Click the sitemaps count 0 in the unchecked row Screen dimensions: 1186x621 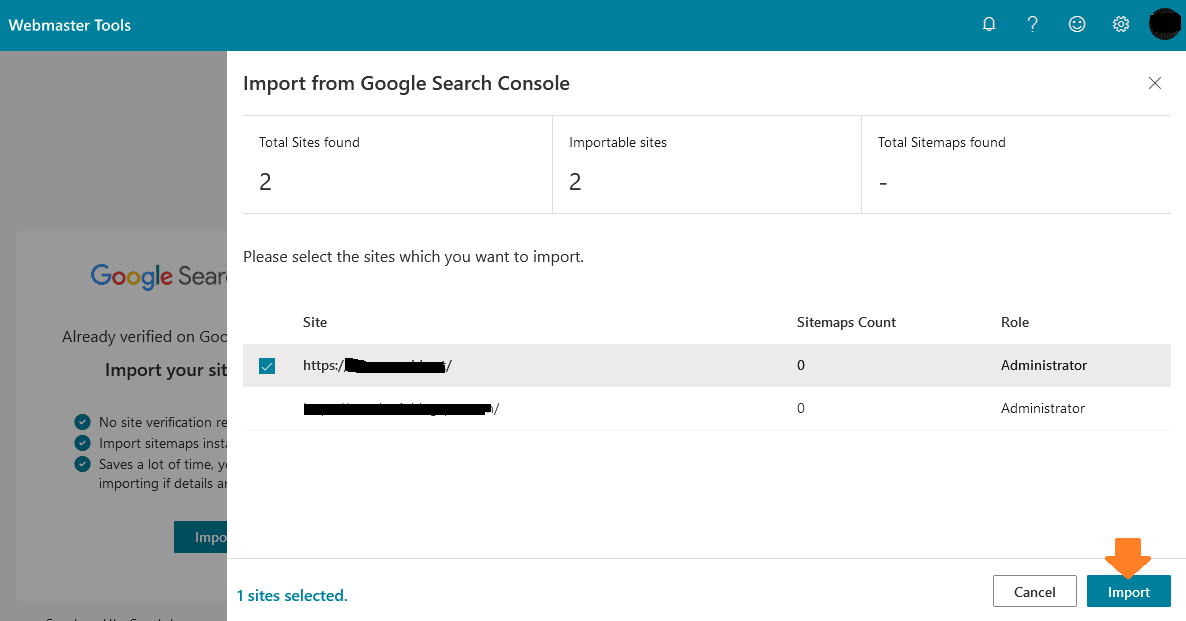(x=801, y=408)
